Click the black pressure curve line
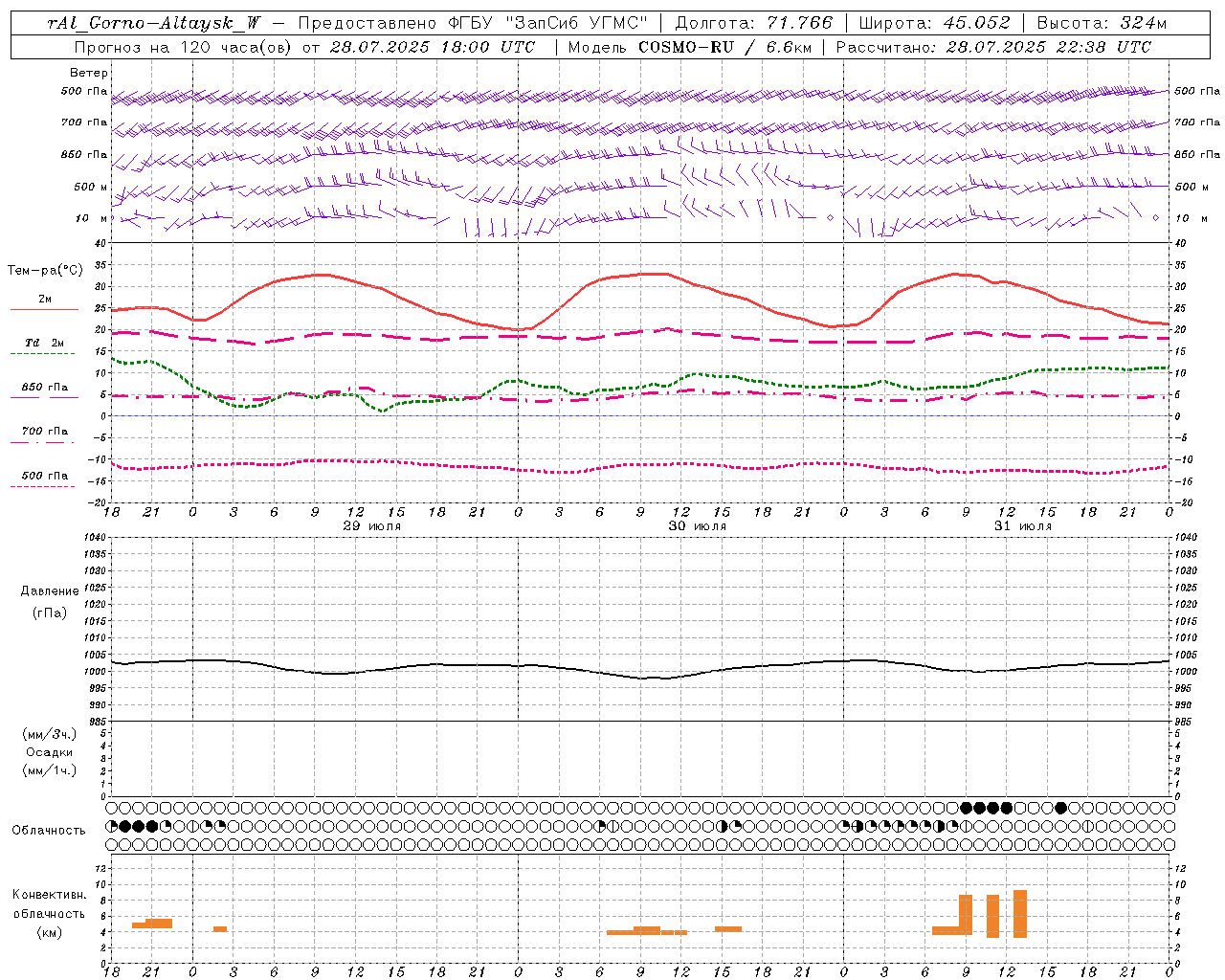This screenshot has width=1225, height=980. 639,667
